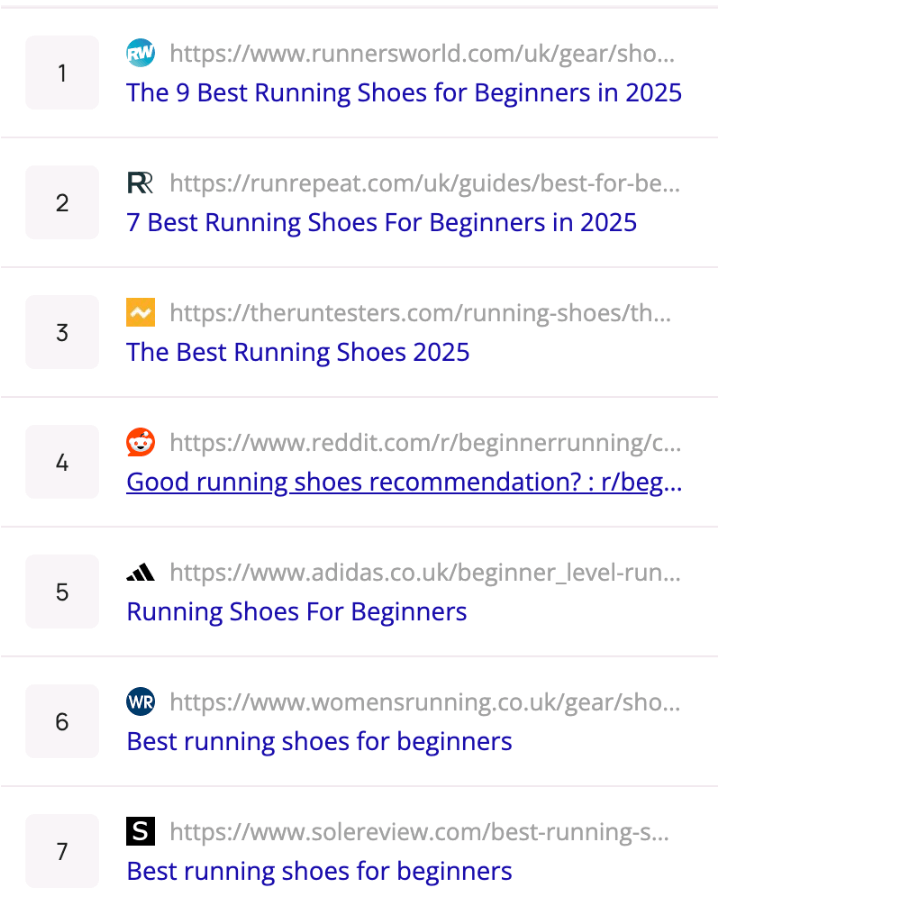
Task: Click rank badge number 7
Action: tap(62, 851)
